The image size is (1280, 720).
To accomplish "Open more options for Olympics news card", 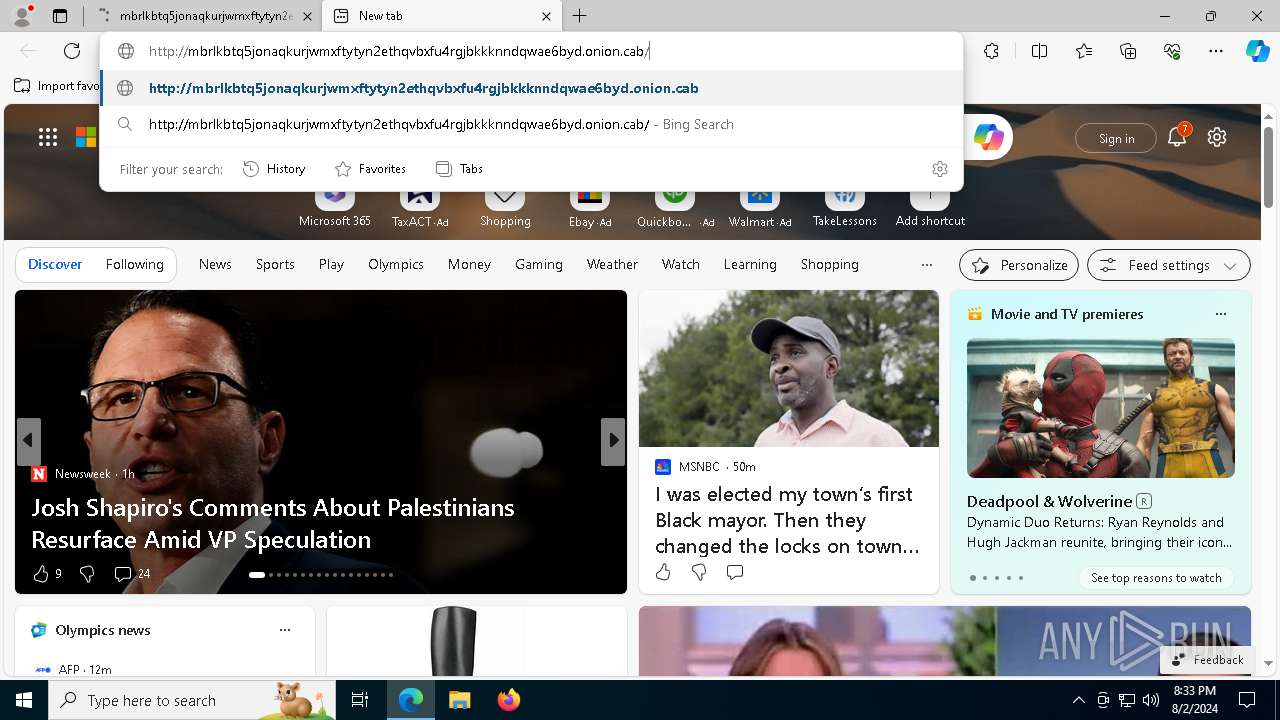I will coord(285,630).
